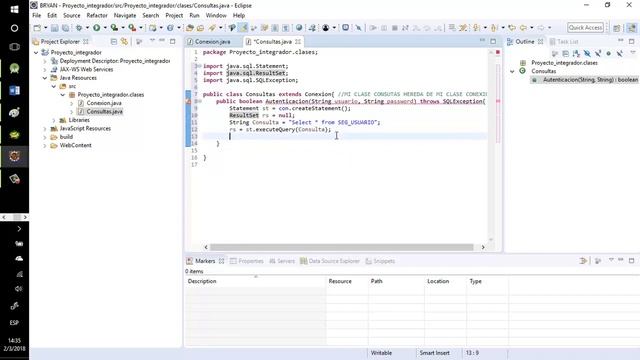The height and width of the screenshot is (360, 640).
Task: Open the web browser globe icon
Action: pos(299,28)
